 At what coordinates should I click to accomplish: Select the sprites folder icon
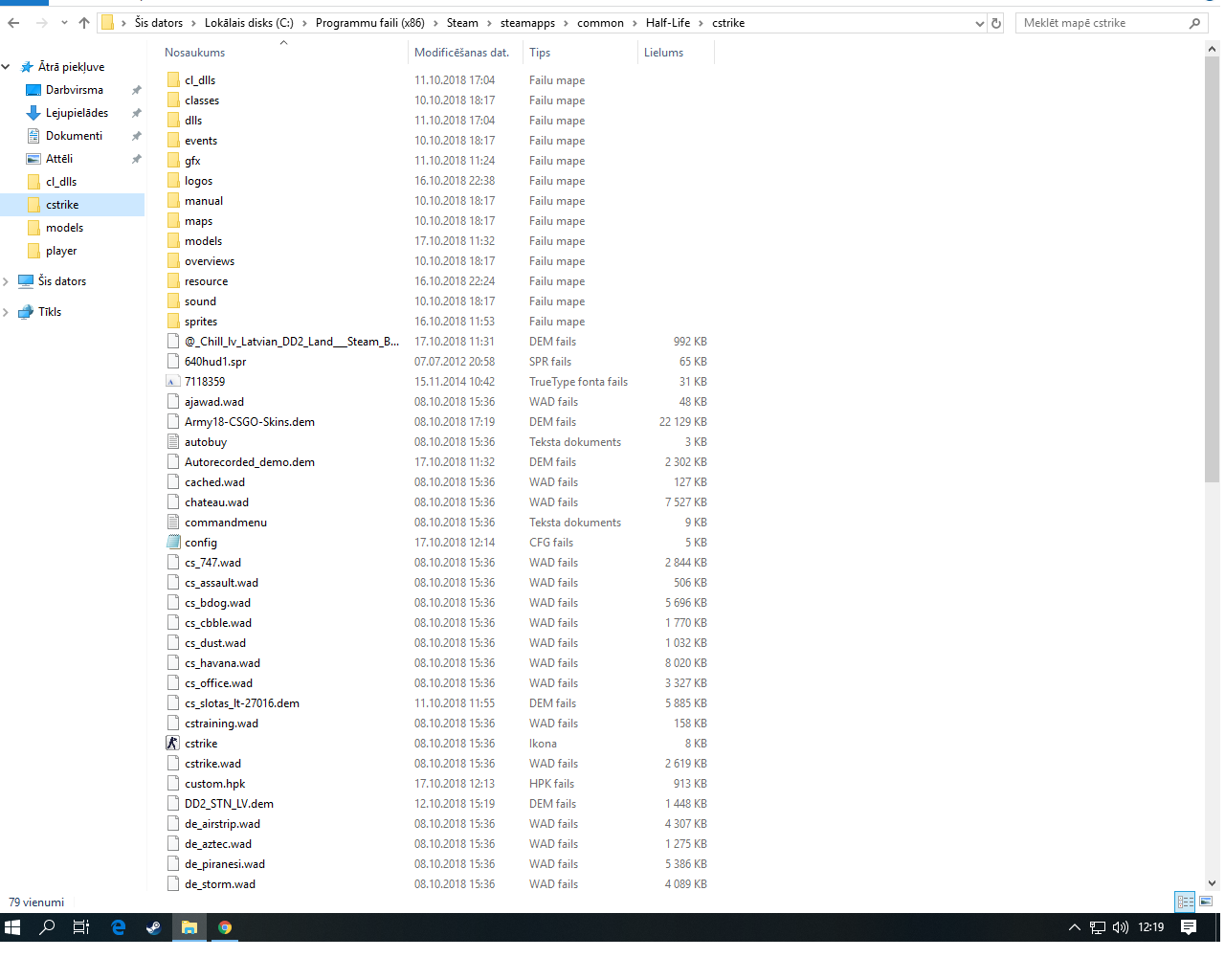pyautogui.click(x=173, y=322)
